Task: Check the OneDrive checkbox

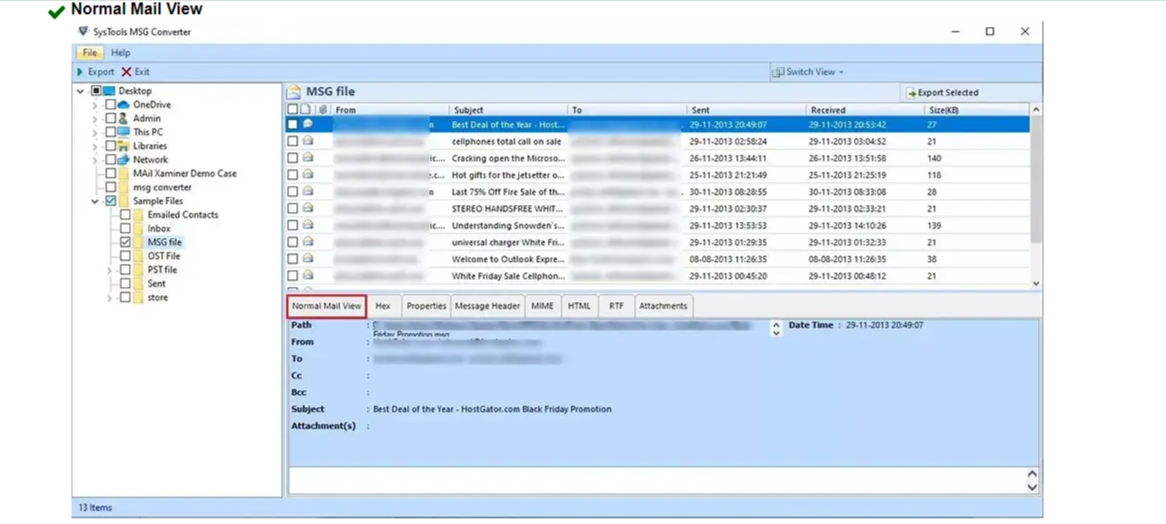Action: tap(111, 105)
